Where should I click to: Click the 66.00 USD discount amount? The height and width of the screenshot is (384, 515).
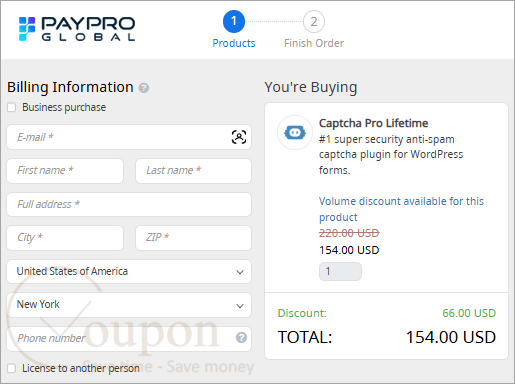(x=469, y=313)
